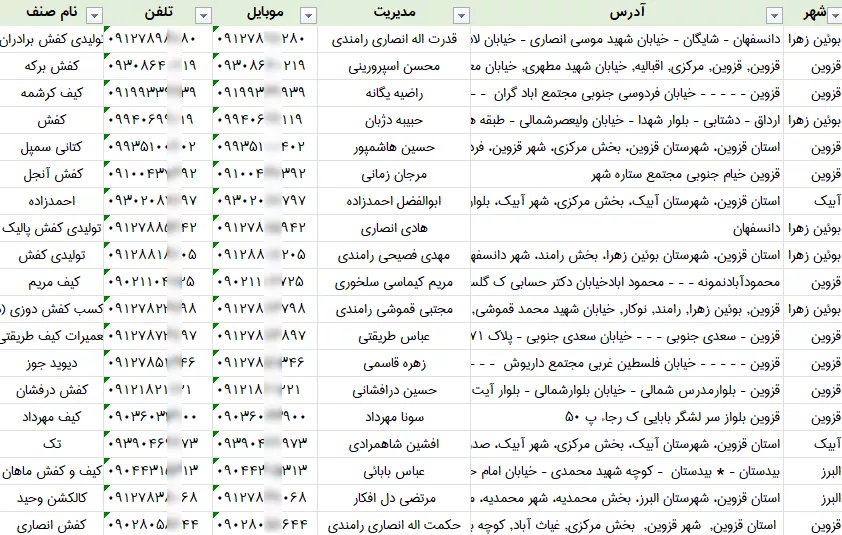Select the کیف مریم shop name cell

[52, 282]
